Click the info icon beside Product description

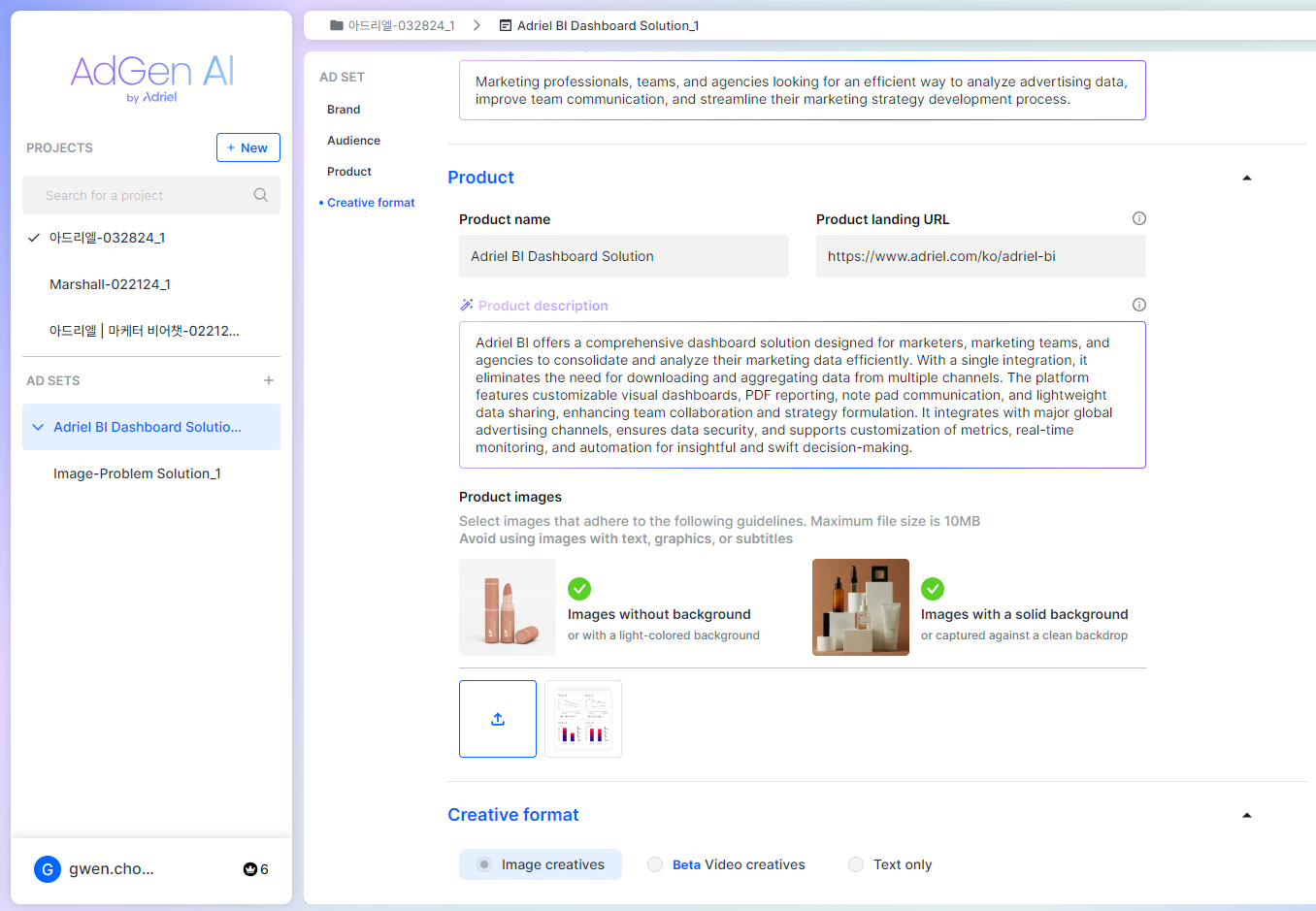pyautogui.click(x=1139, y=305)
